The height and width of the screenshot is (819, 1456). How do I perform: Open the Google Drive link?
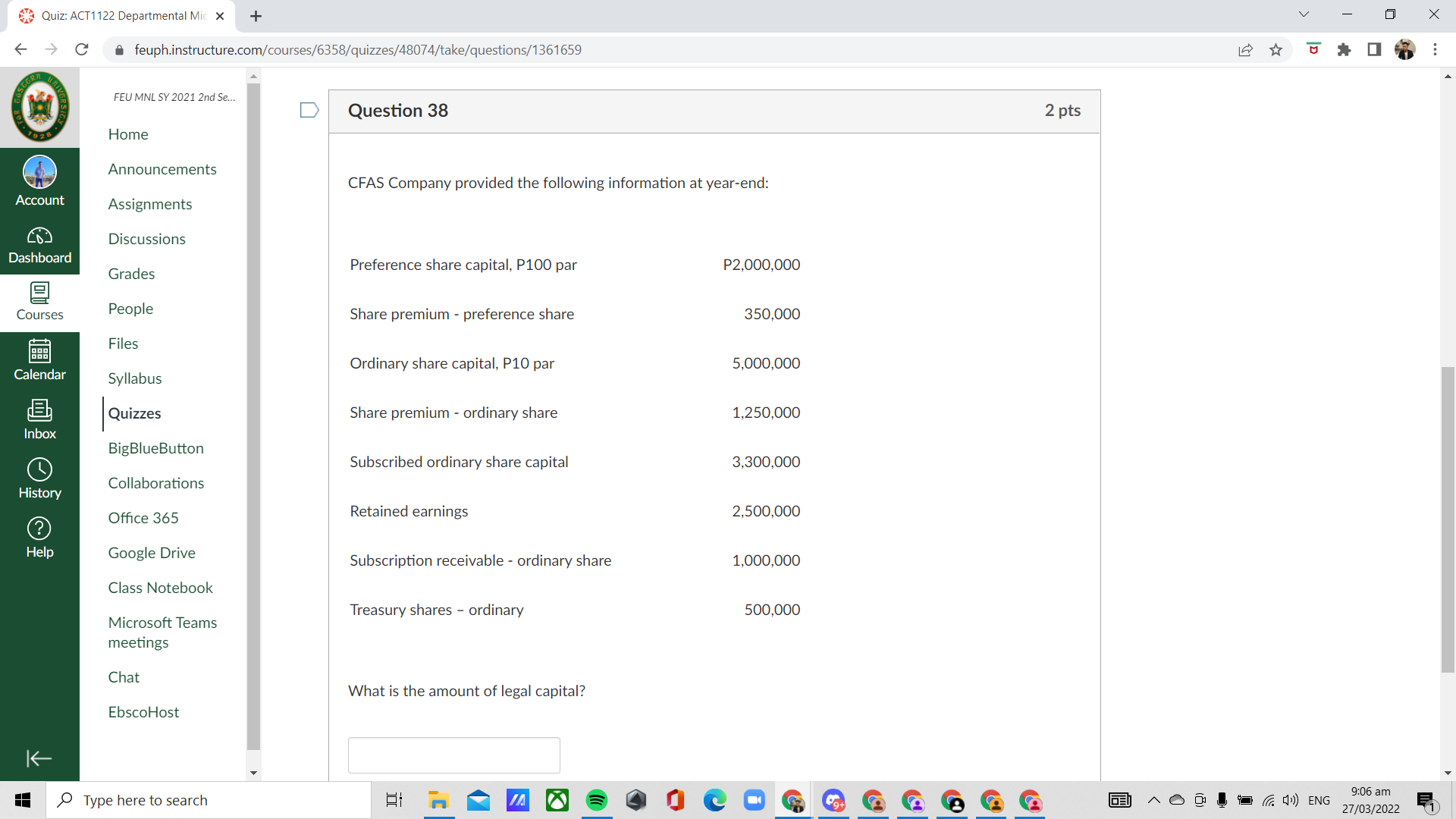pos(152,553)
